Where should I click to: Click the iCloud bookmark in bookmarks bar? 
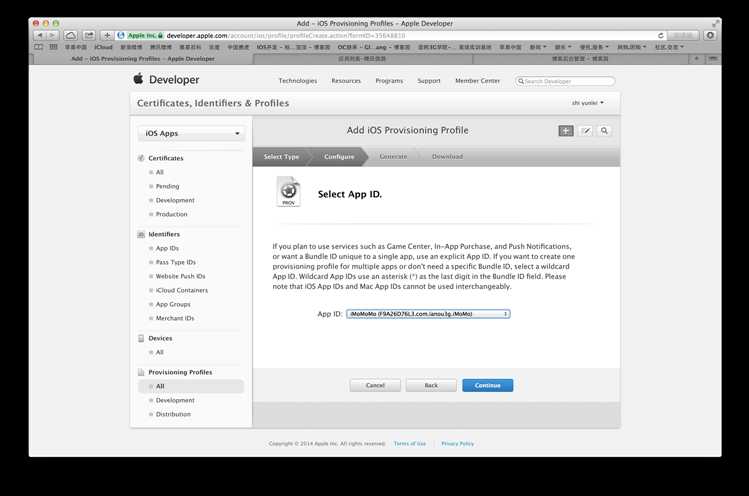click(x=103, y=47)
